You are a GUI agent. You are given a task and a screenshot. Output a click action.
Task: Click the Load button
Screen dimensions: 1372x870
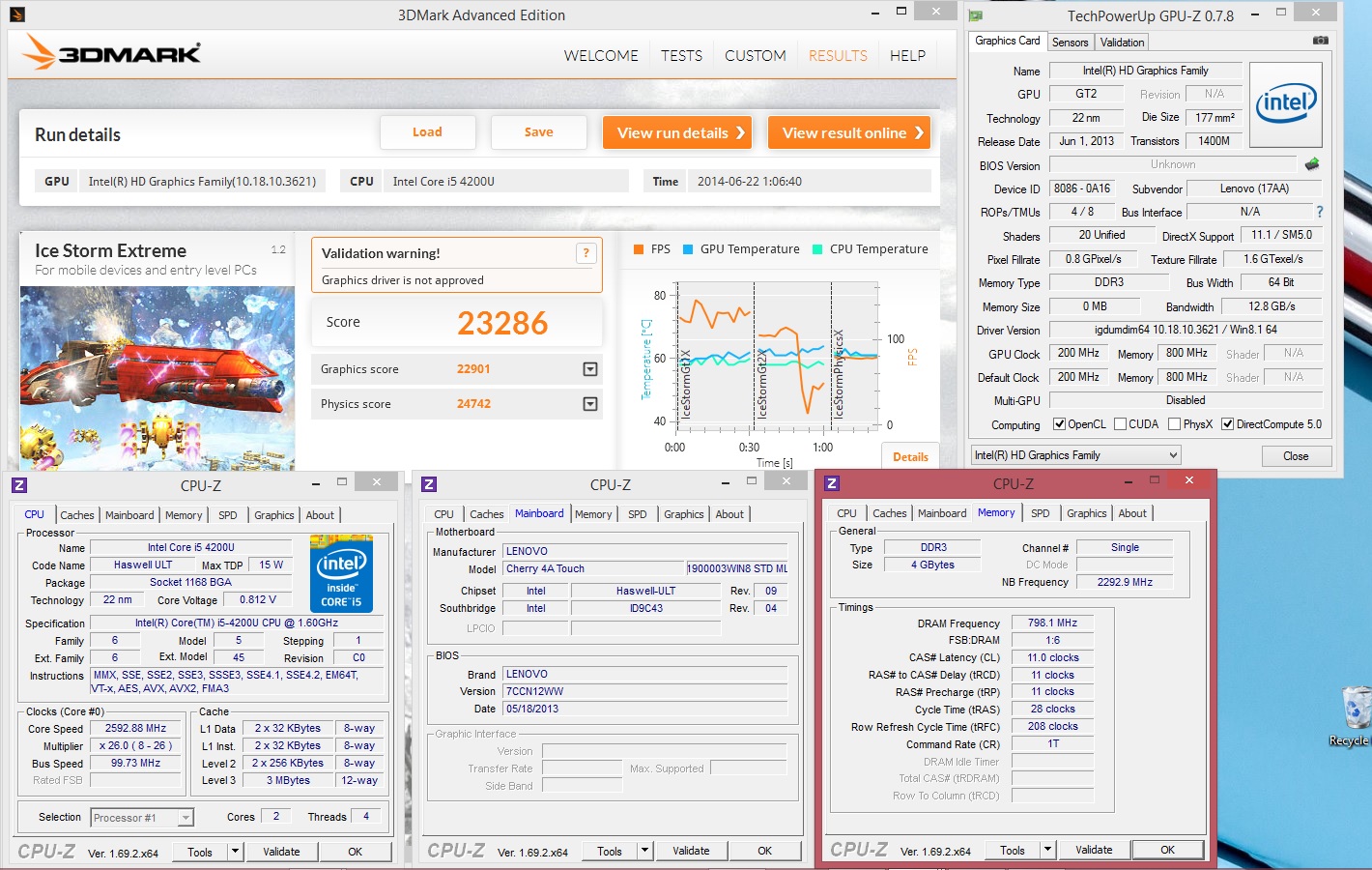point(427,132)
